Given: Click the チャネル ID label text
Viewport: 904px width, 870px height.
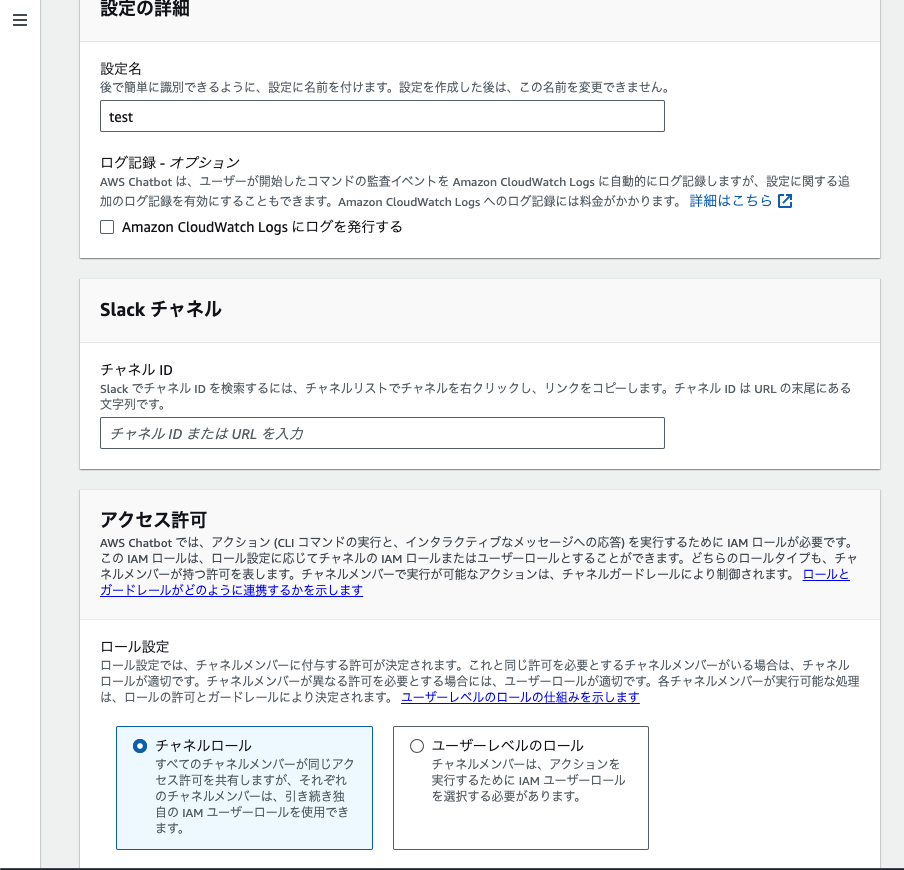Looking at the screenshot, I should pos(137,370).
